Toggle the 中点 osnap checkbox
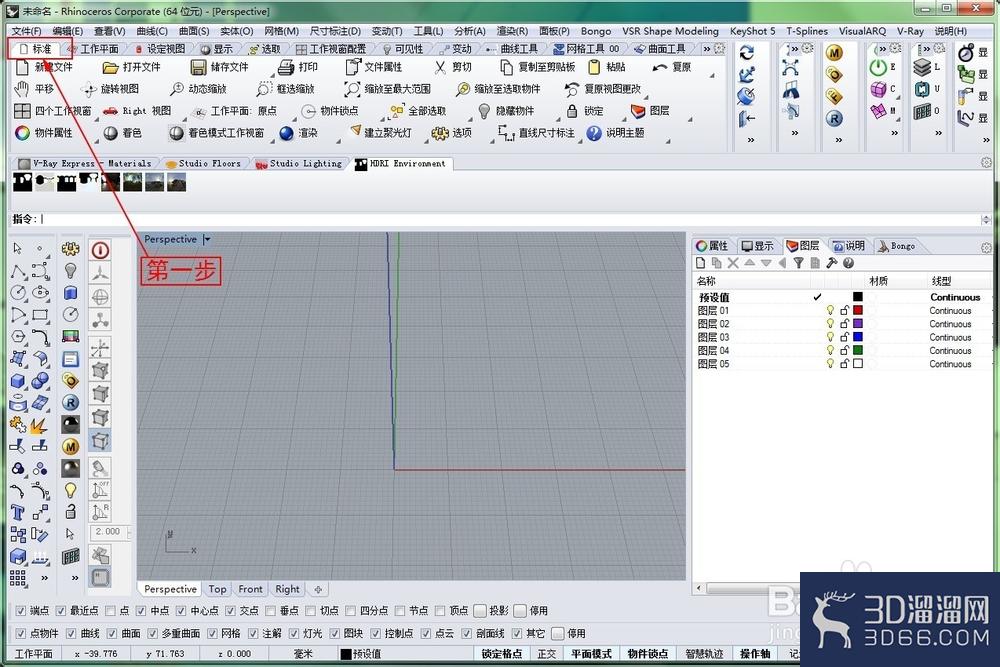This screenshot has width=1000, height=667. click(x=141, y=611)
